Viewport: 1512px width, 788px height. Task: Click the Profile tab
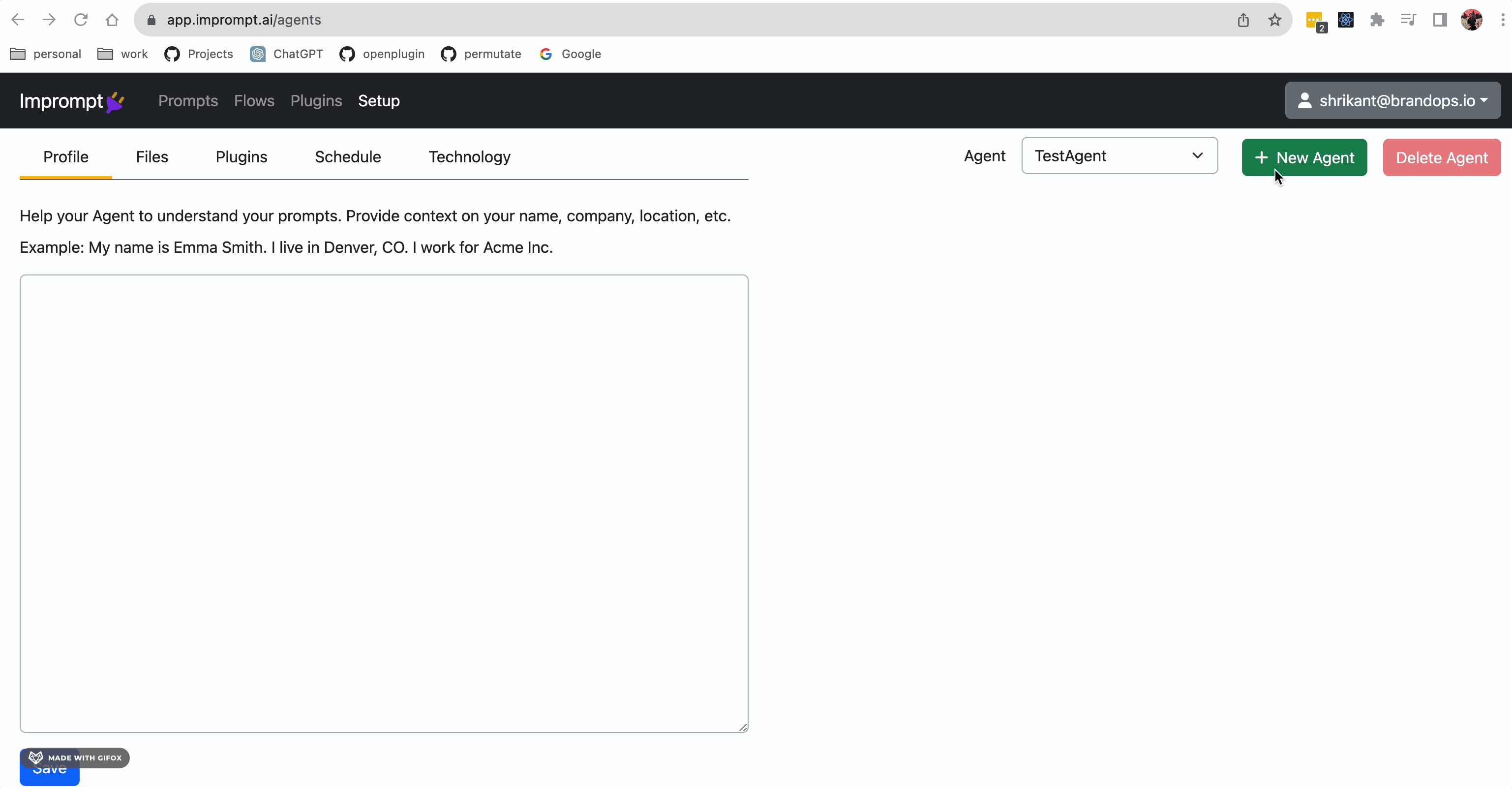pos(65,157)
